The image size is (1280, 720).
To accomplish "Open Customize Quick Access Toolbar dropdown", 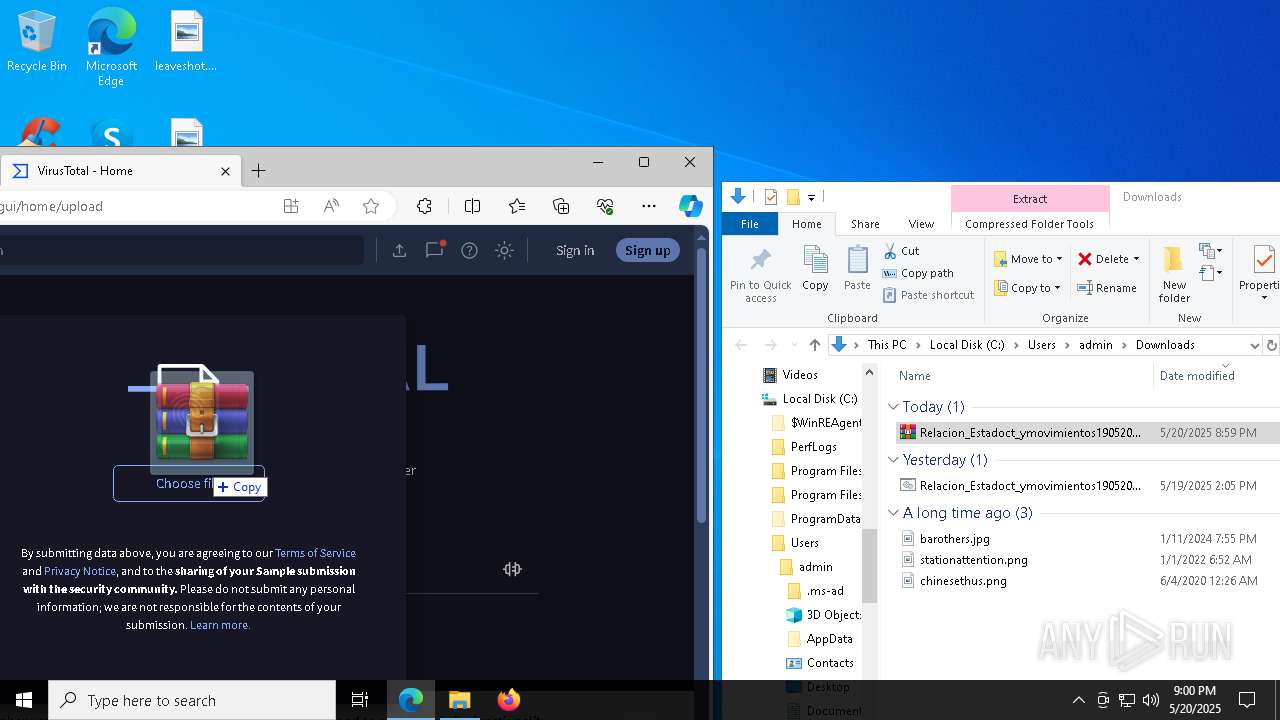I will tap(811, 197).
